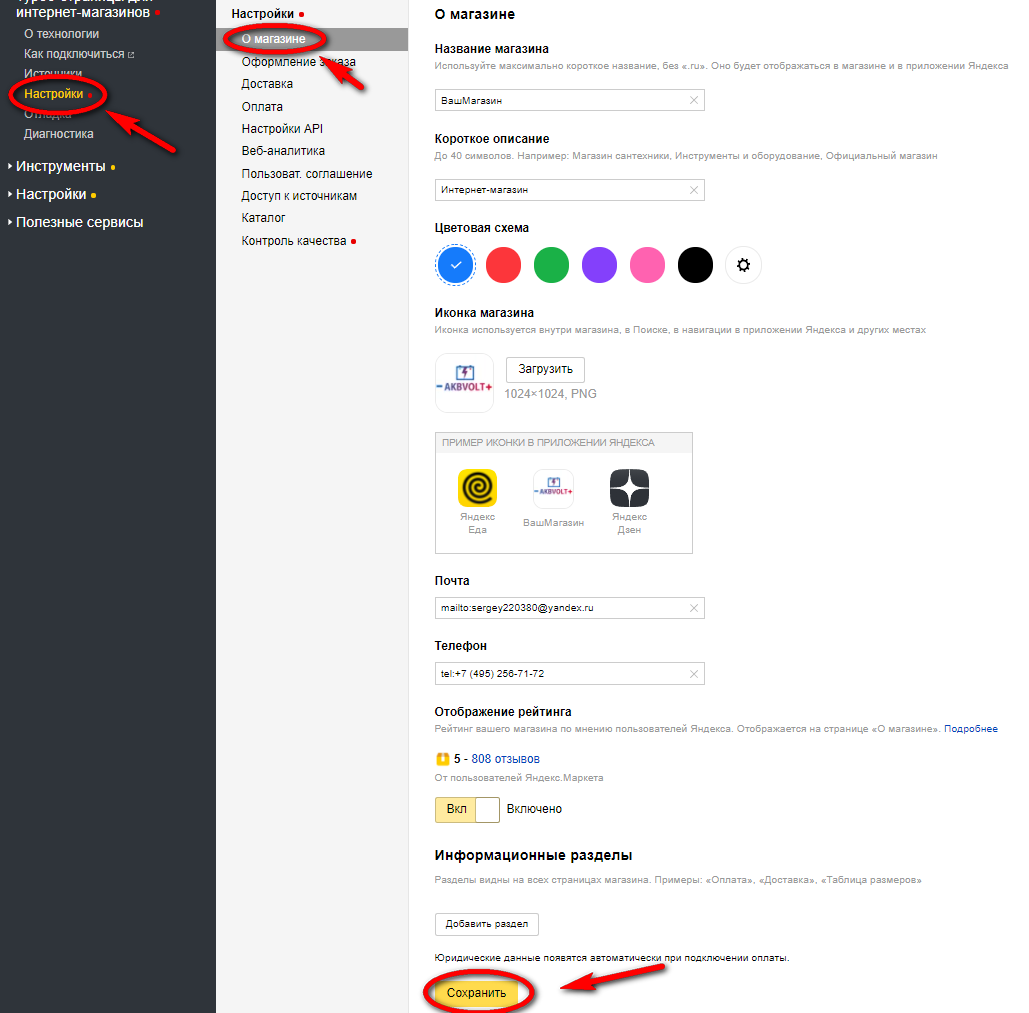
Task: Choose the purple color scheme
Action: (599, 265)
